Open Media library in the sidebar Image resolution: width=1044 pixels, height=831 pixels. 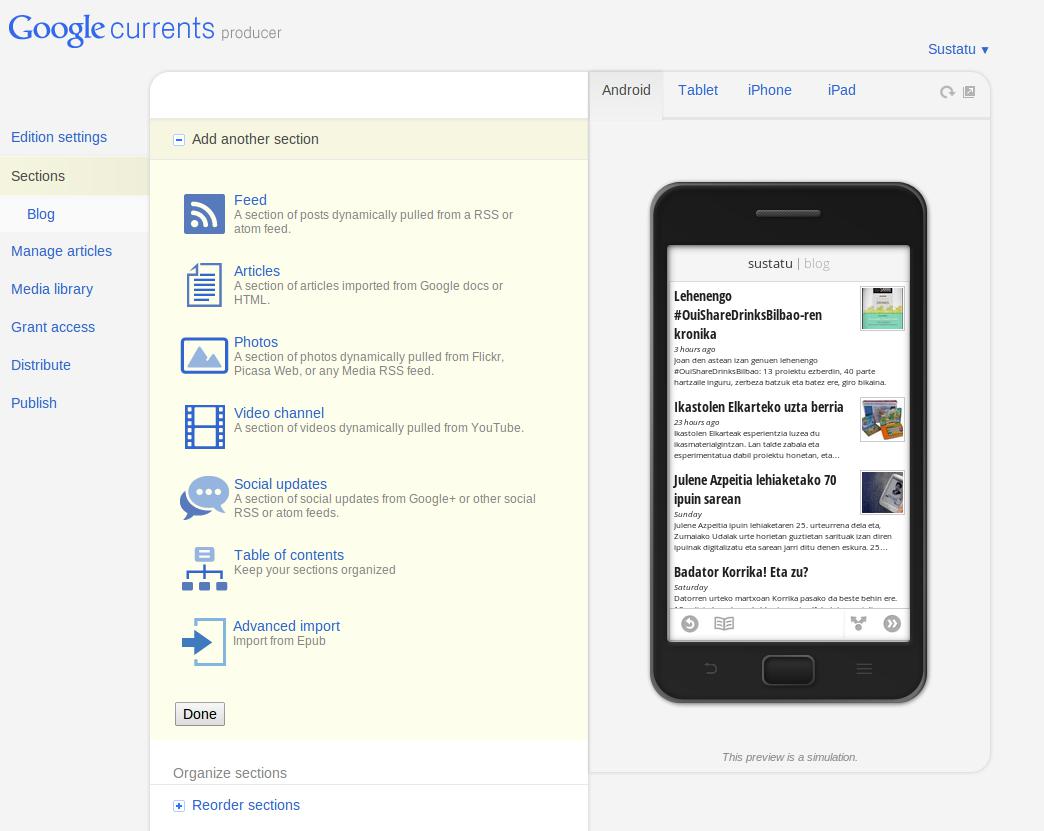(52, 289)
